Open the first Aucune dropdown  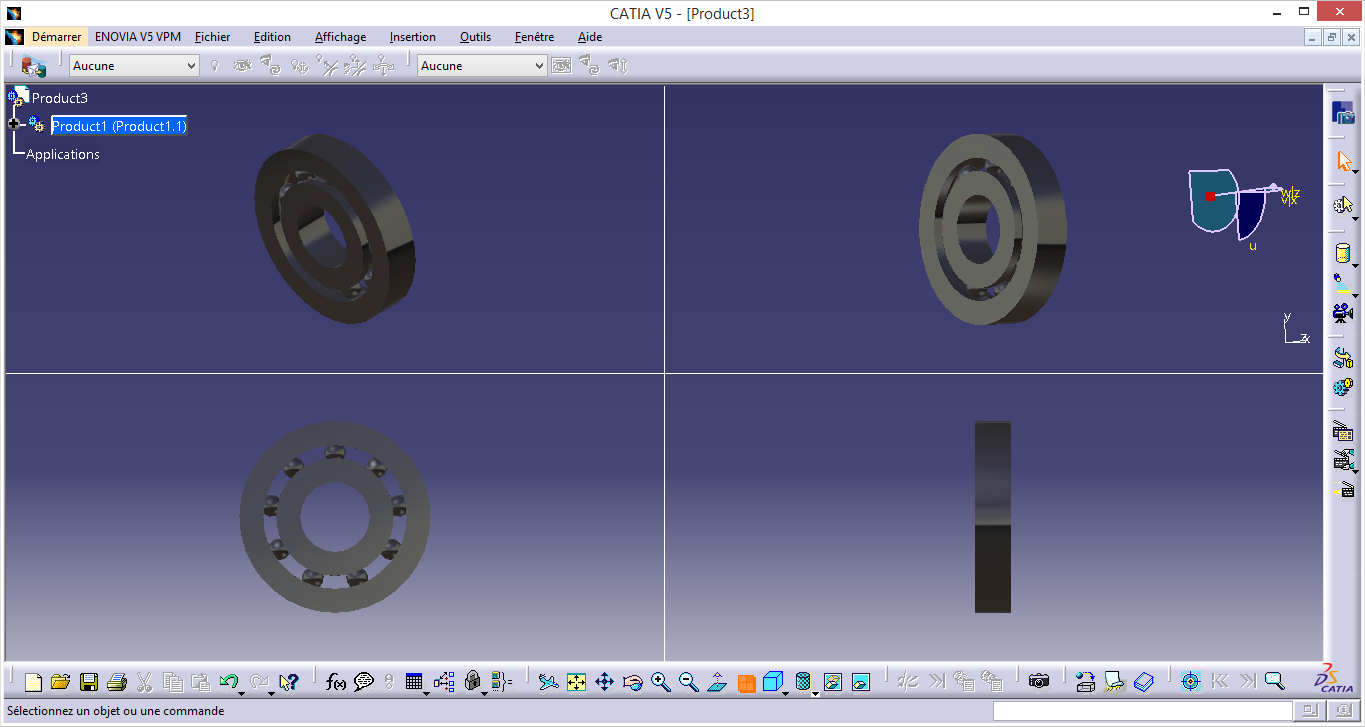[135, 65]
